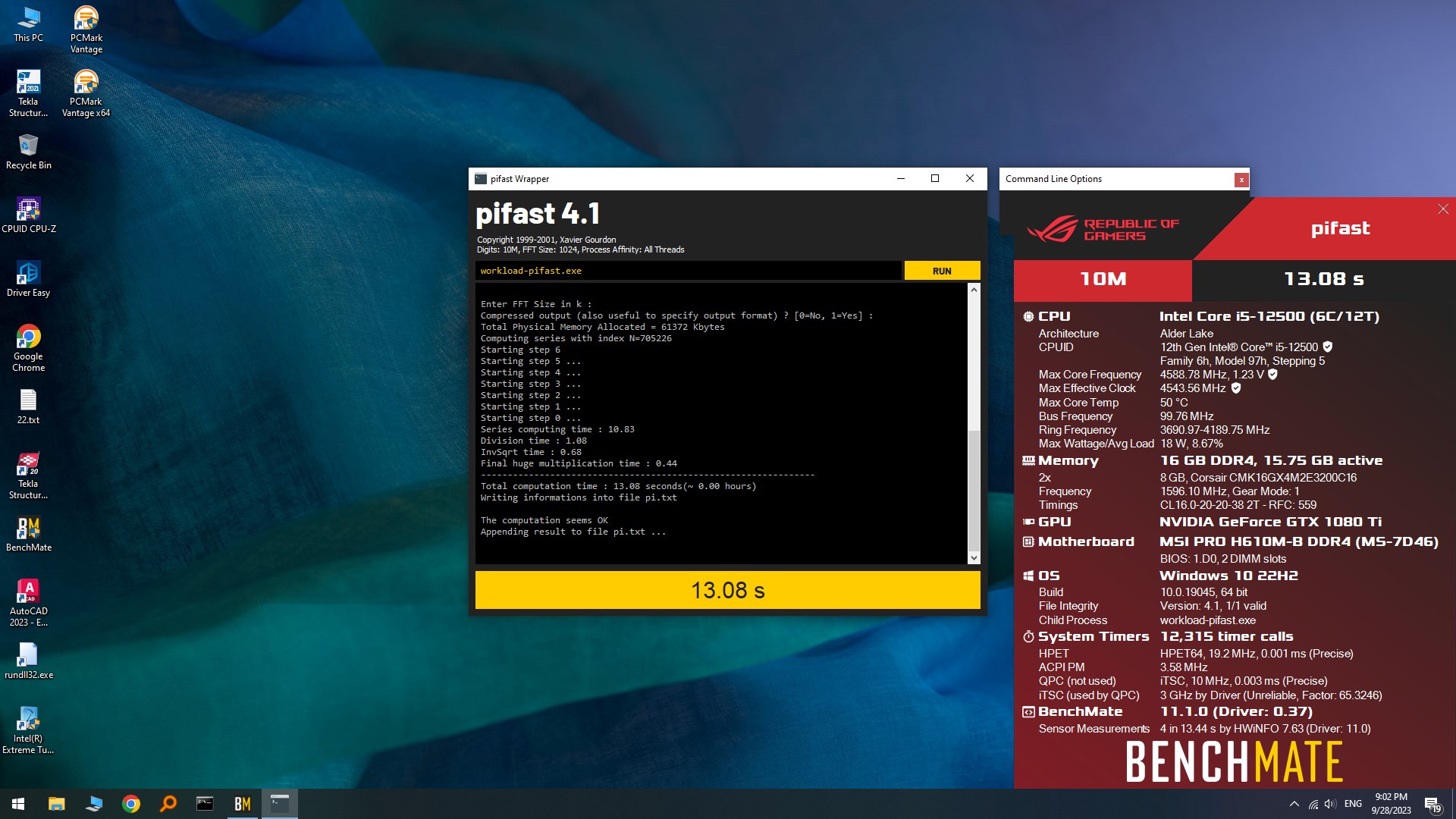Click the System Timers stopwatch icon

(x=1028, y=636)
